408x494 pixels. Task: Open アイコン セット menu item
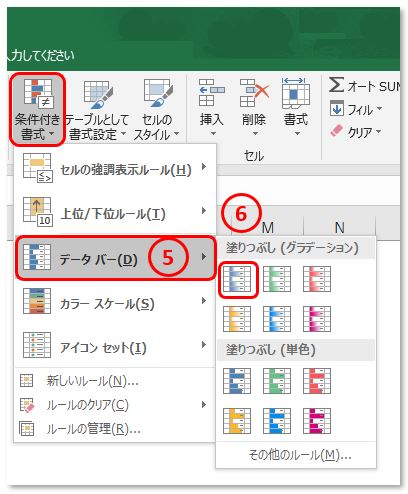point(115,345)
